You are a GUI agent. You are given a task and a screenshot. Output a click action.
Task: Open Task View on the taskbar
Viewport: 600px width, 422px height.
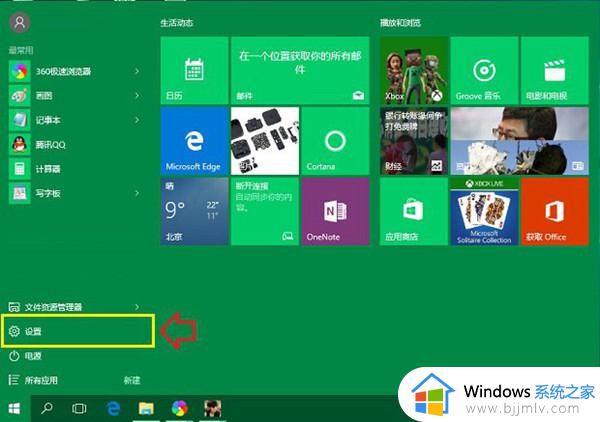point(79,409)
